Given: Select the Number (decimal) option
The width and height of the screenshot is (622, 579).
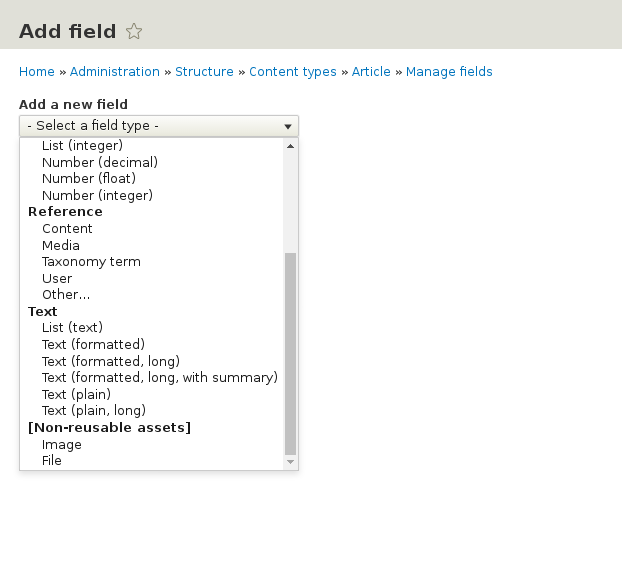Looking at the screenshot, I should pos(100,162).
